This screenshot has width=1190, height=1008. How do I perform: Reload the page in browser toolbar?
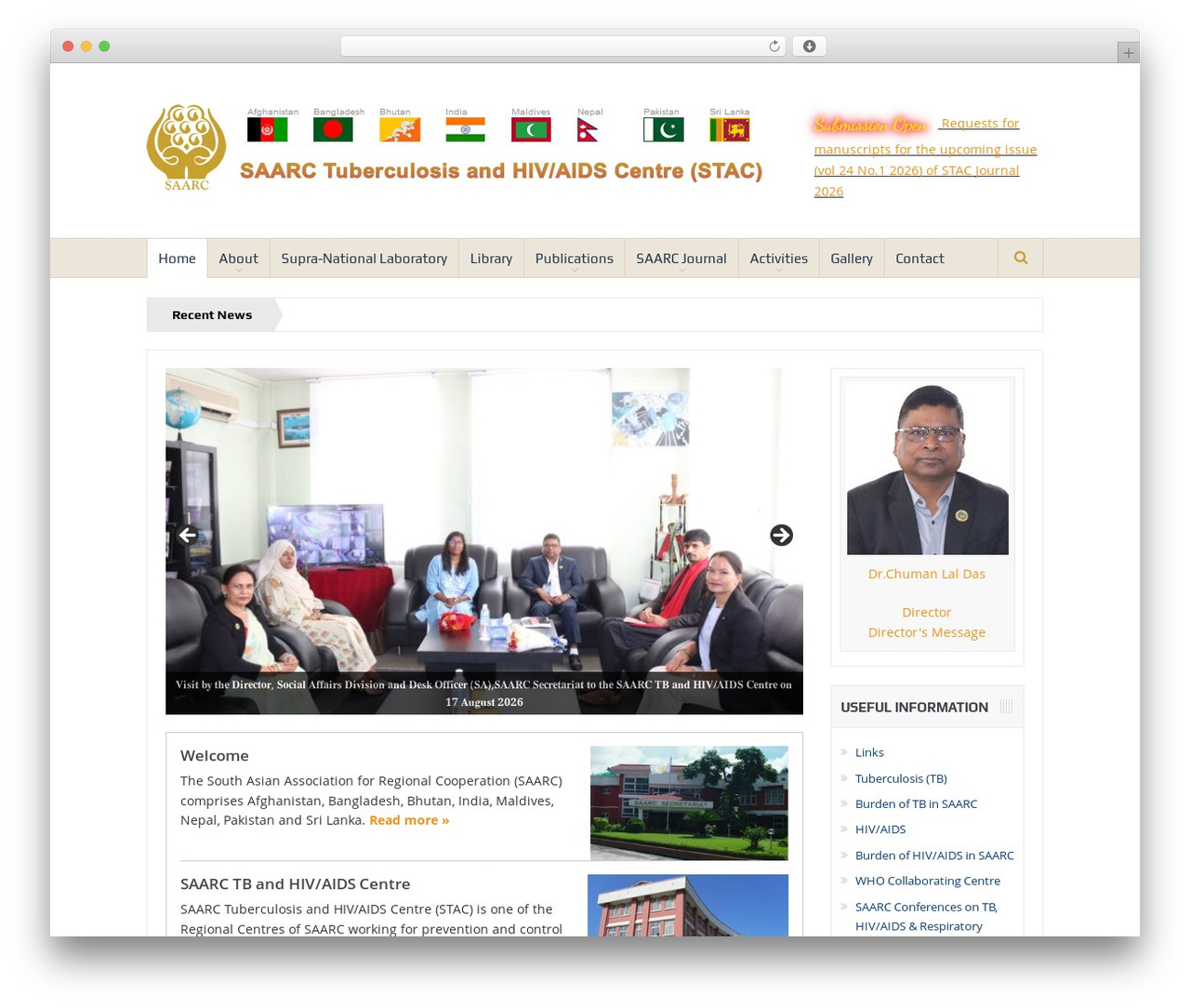[773, 46]
